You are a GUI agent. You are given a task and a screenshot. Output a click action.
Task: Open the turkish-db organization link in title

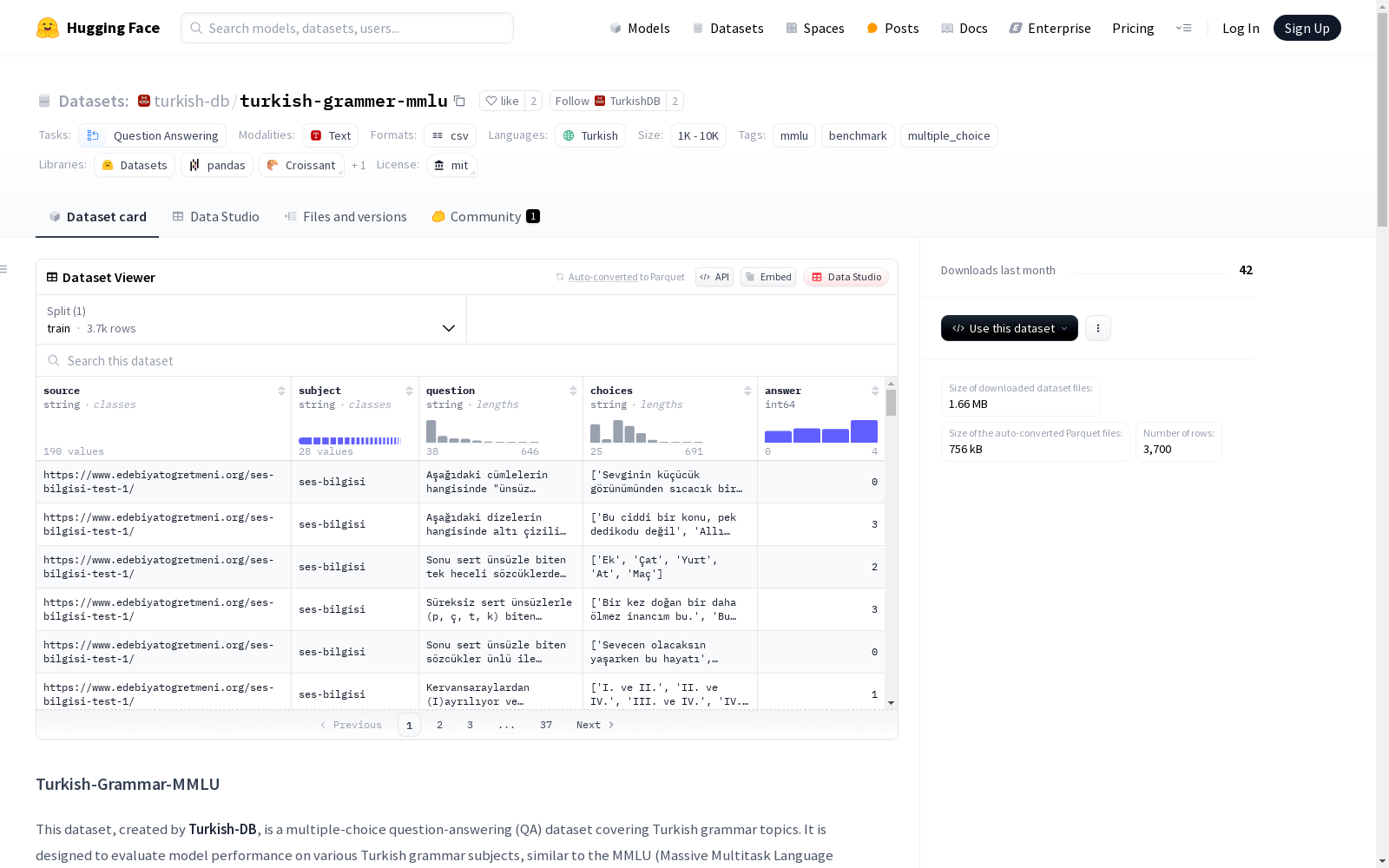(x=191, y=101)
